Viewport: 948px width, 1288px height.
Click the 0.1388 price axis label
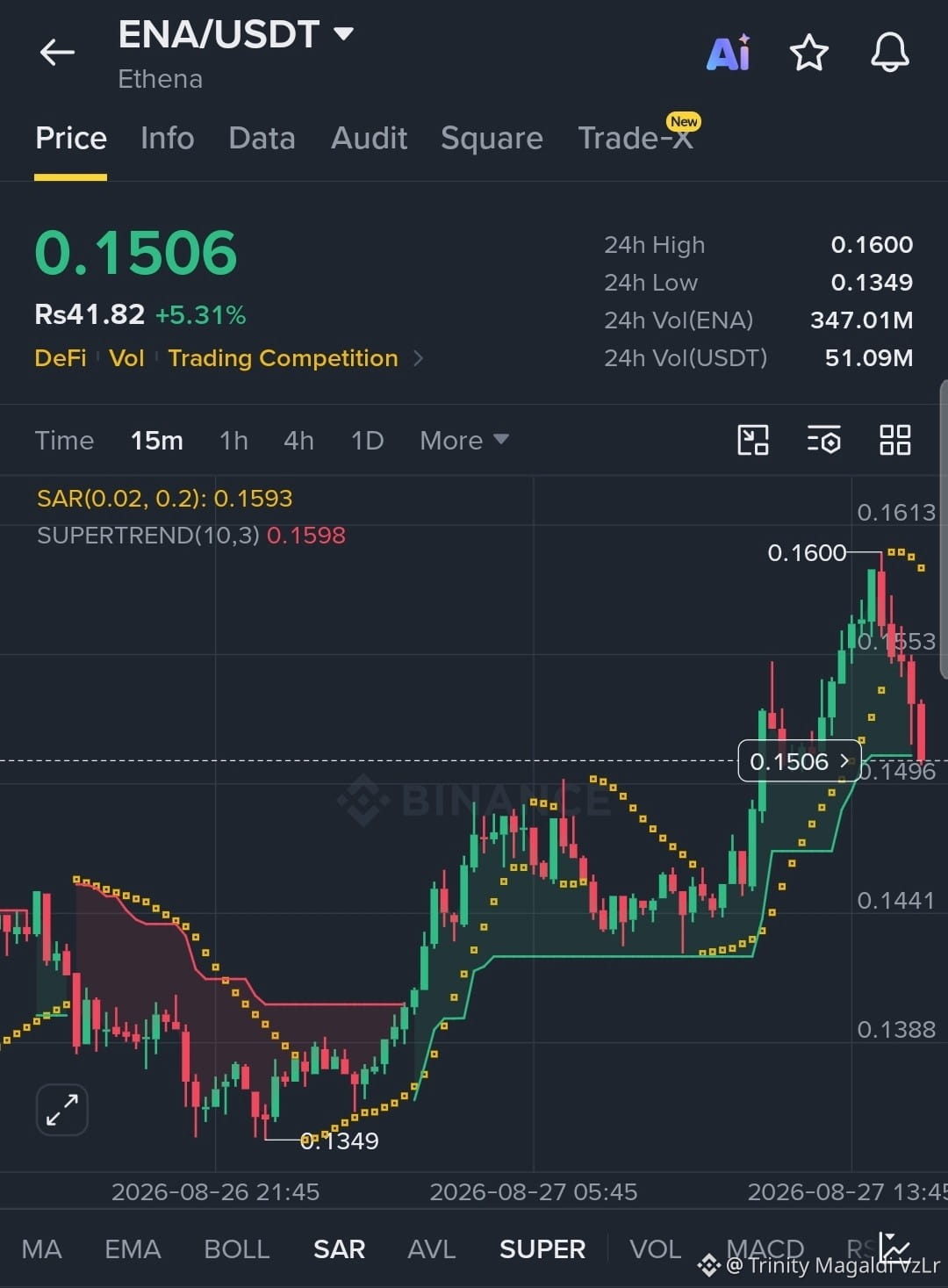pos(896,1029)
